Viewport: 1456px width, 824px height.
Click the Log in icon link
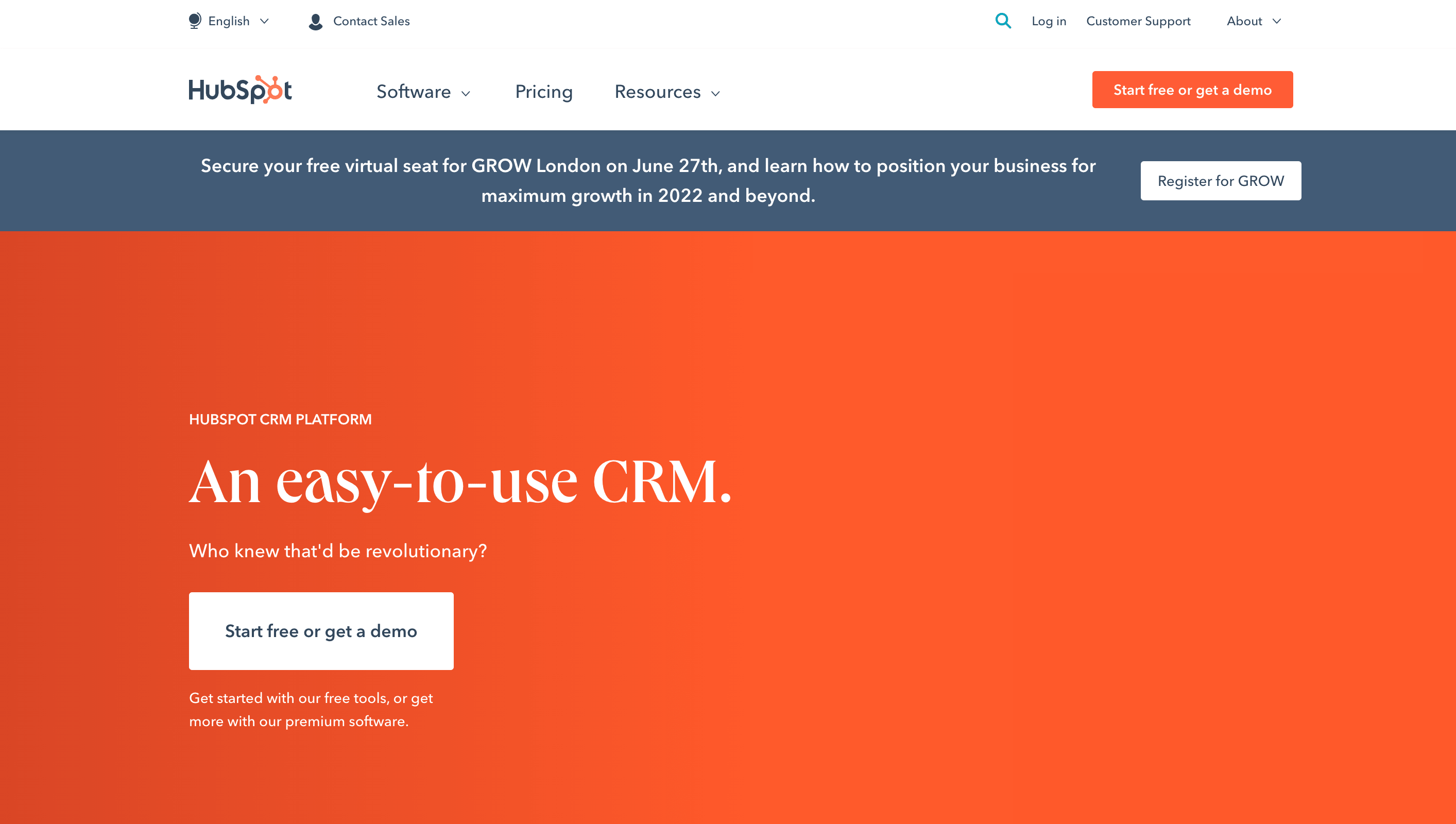pos(1048,21)
